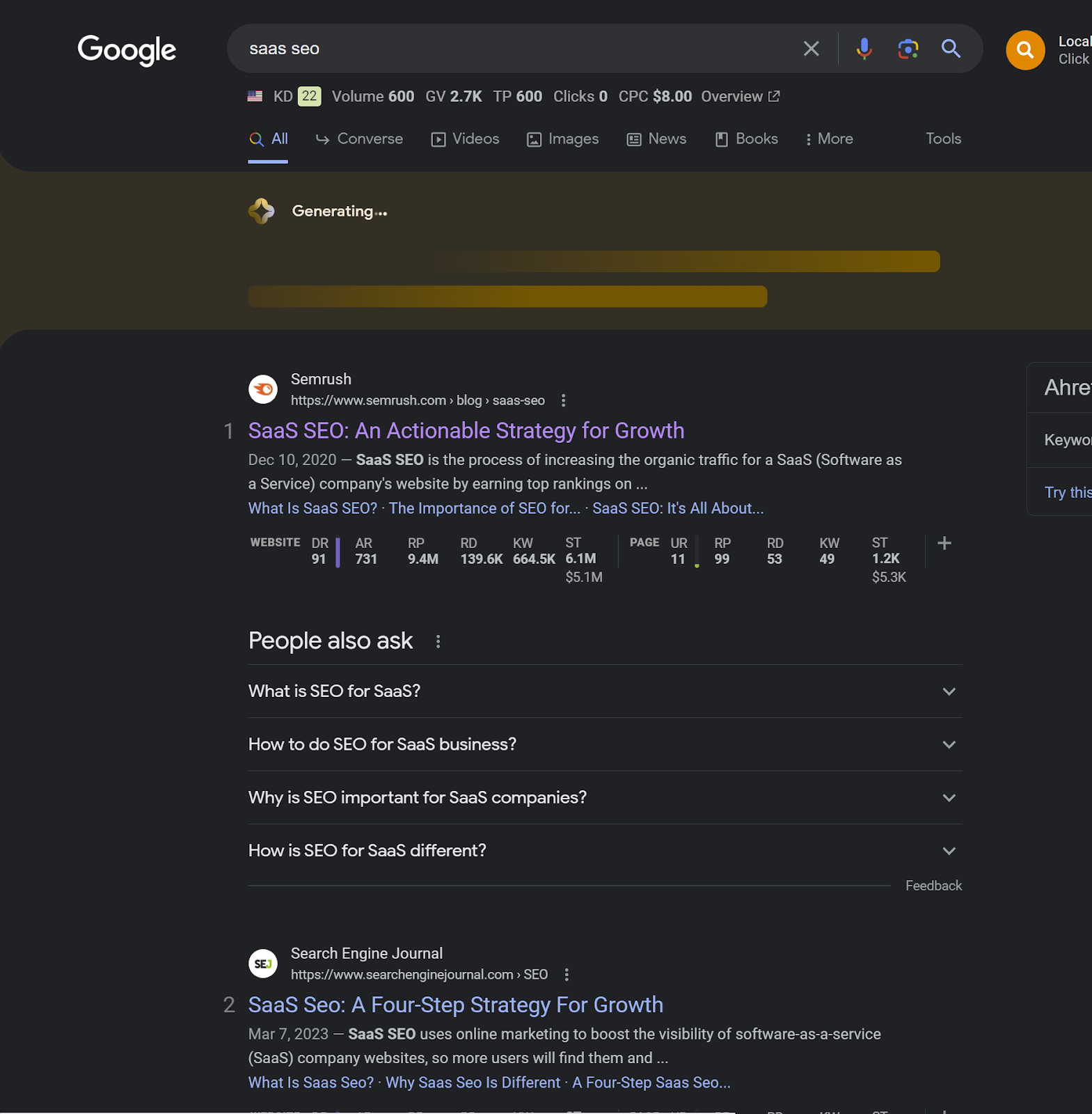Image resolution: width=1092 pixels, height=1114 pixels.
Task: Switch to the Converse tab
Action: pos(359,139)
